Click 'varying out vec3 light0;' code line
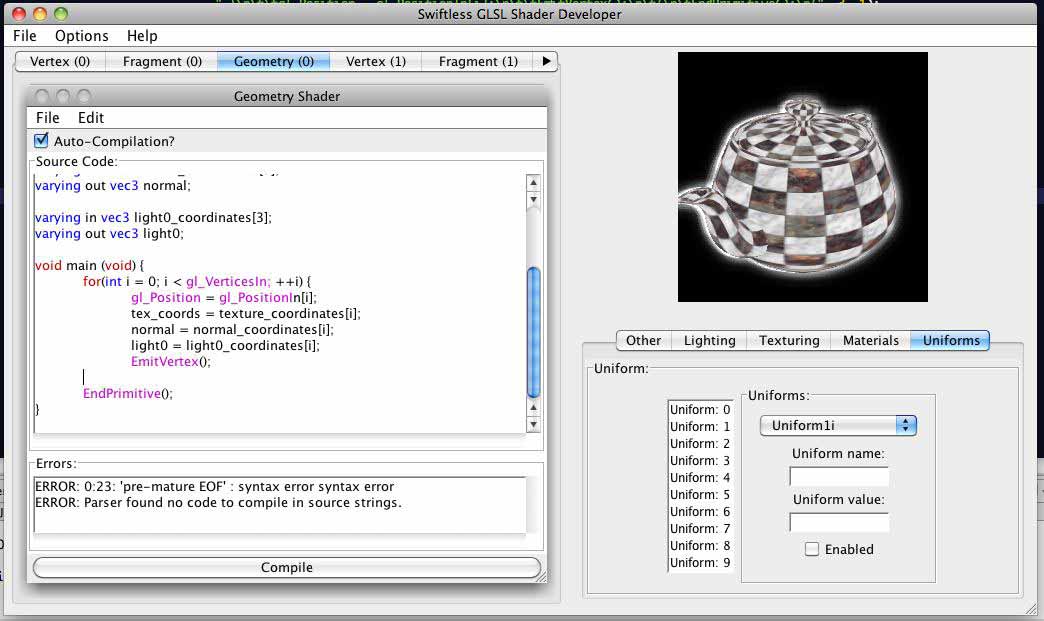This screenshot has height=621, width=1044. tap(109, 234)
